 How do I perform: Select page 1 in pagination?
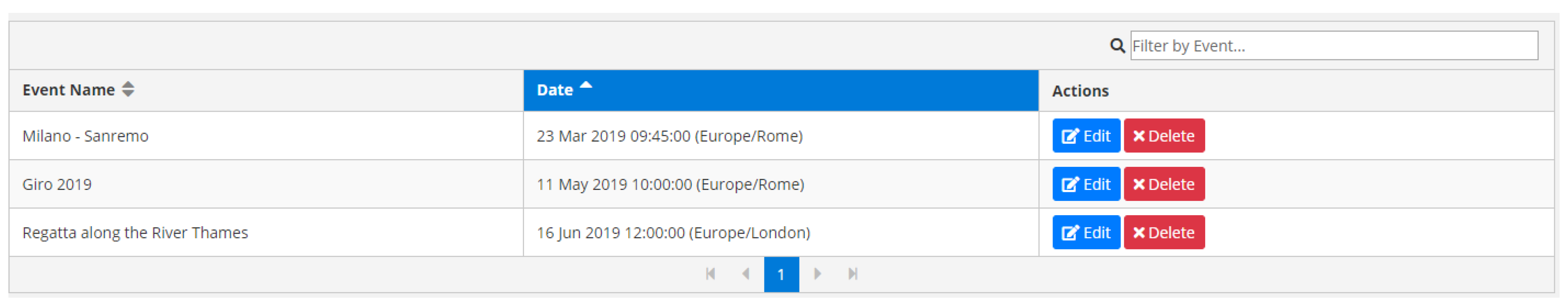point(781,275)
